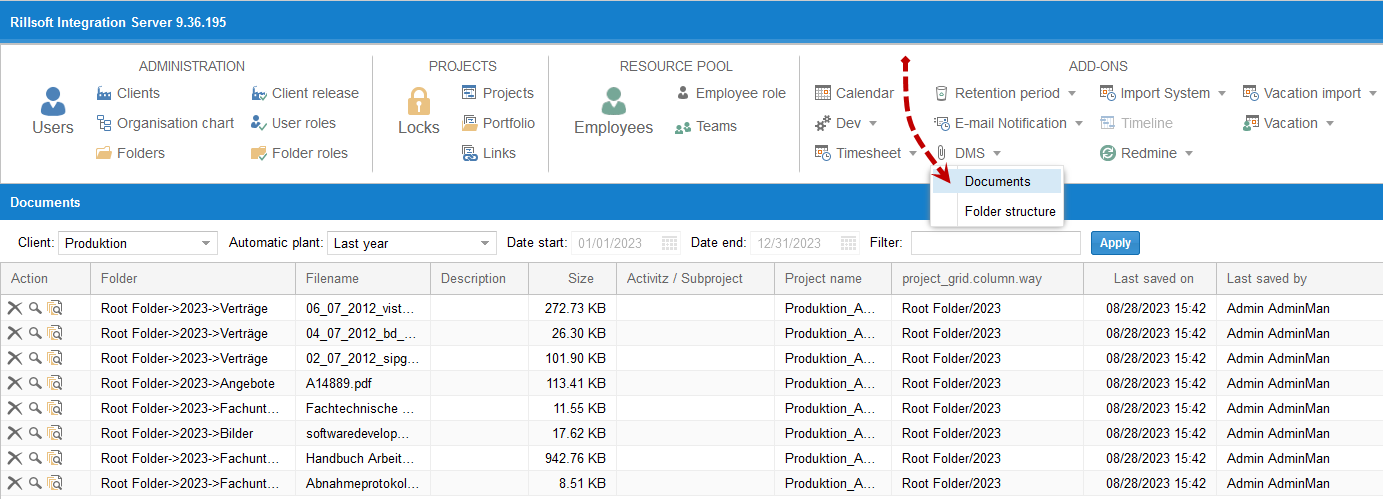Open the Calendar add-on
1383x499 pixels.
[854, 93]
